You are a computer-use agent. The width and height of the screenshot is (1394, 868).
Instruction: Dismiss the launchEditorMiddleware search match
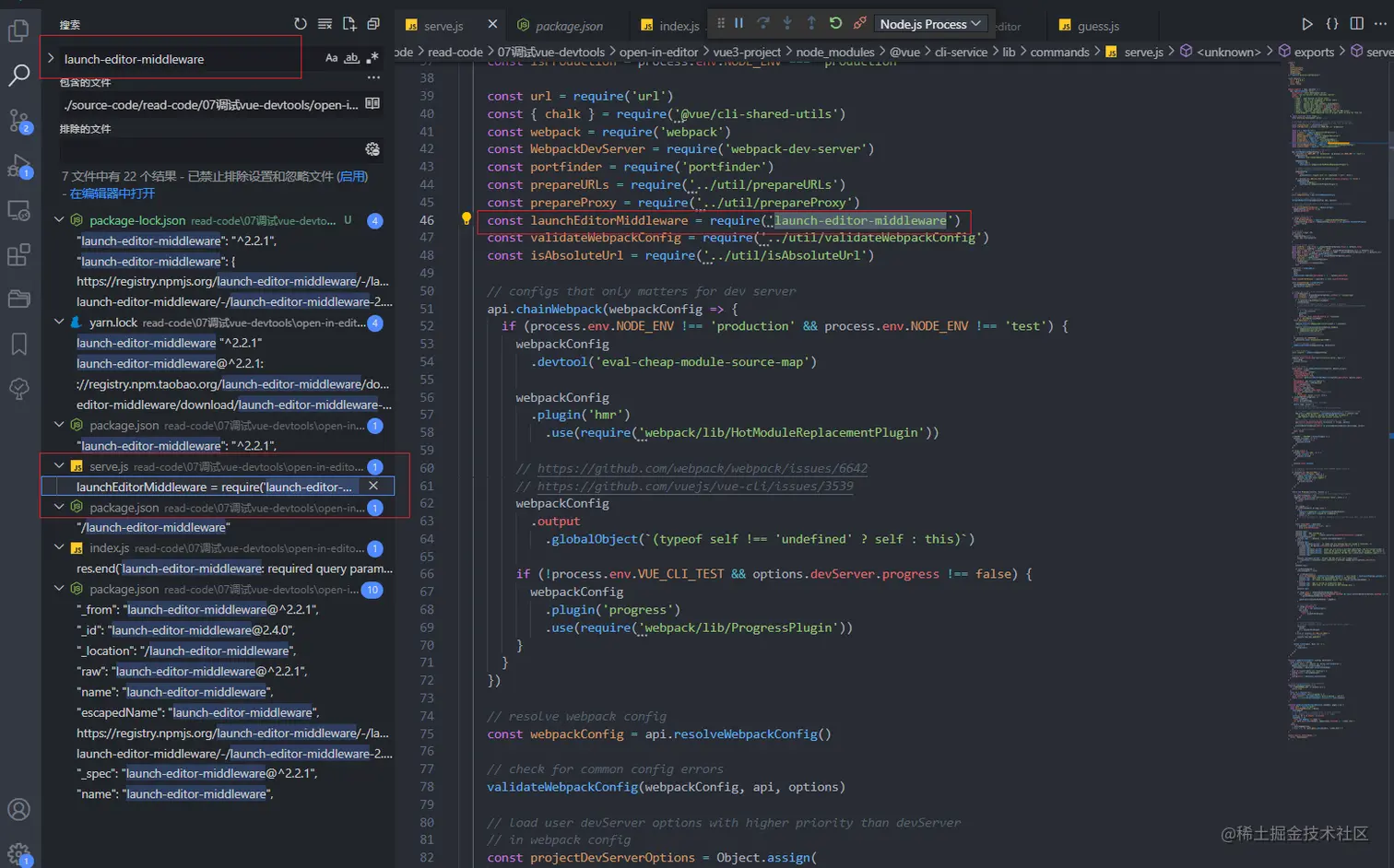373,486
